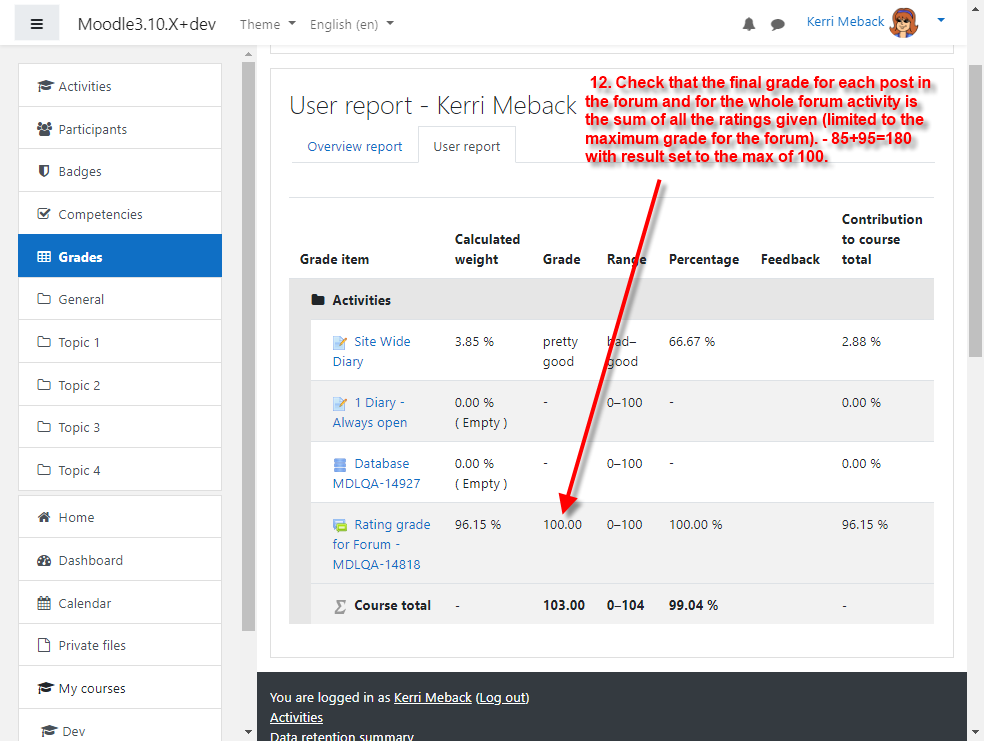
Task: Open the messages speech bubble icon
Action: click(x=778, y=24)
